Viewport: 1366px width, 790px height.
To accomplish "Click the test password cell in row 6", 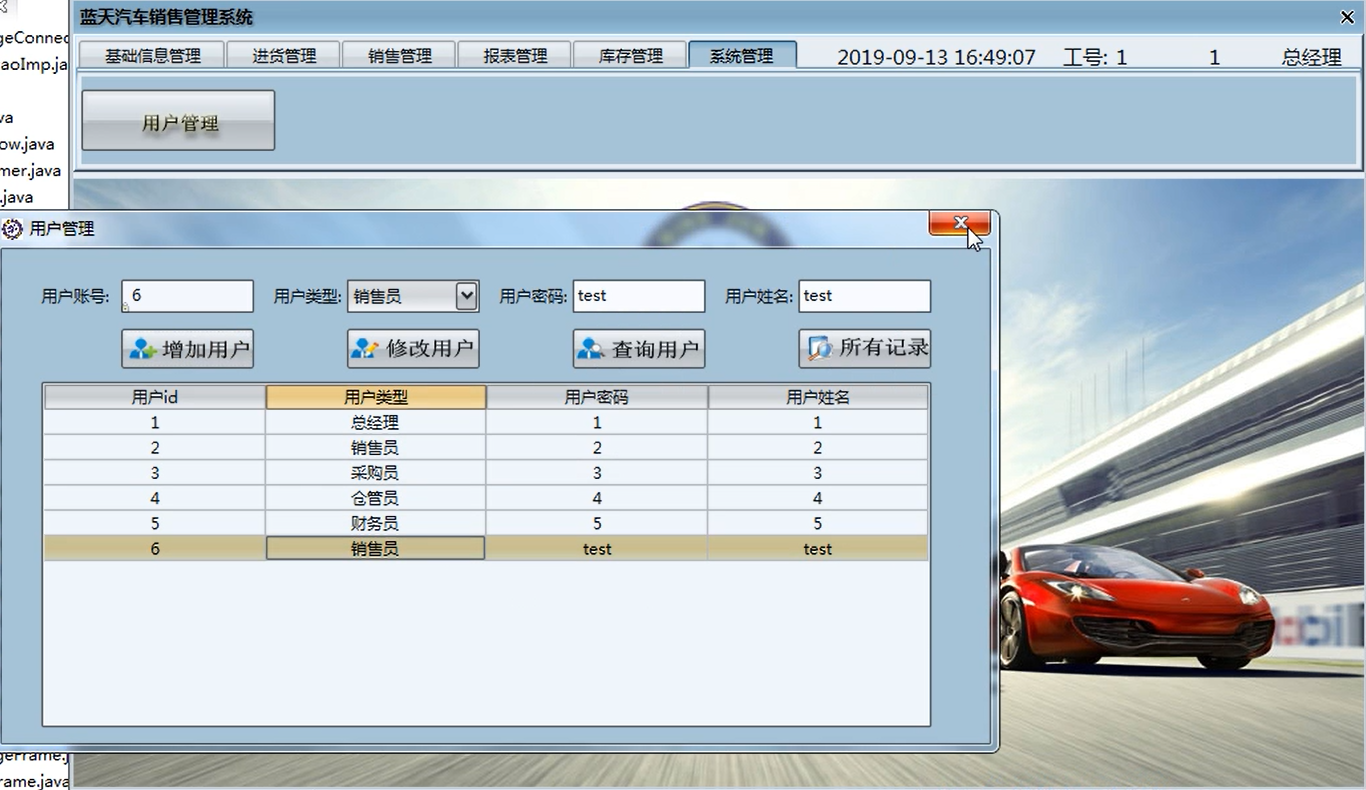I will click(597, 548).
